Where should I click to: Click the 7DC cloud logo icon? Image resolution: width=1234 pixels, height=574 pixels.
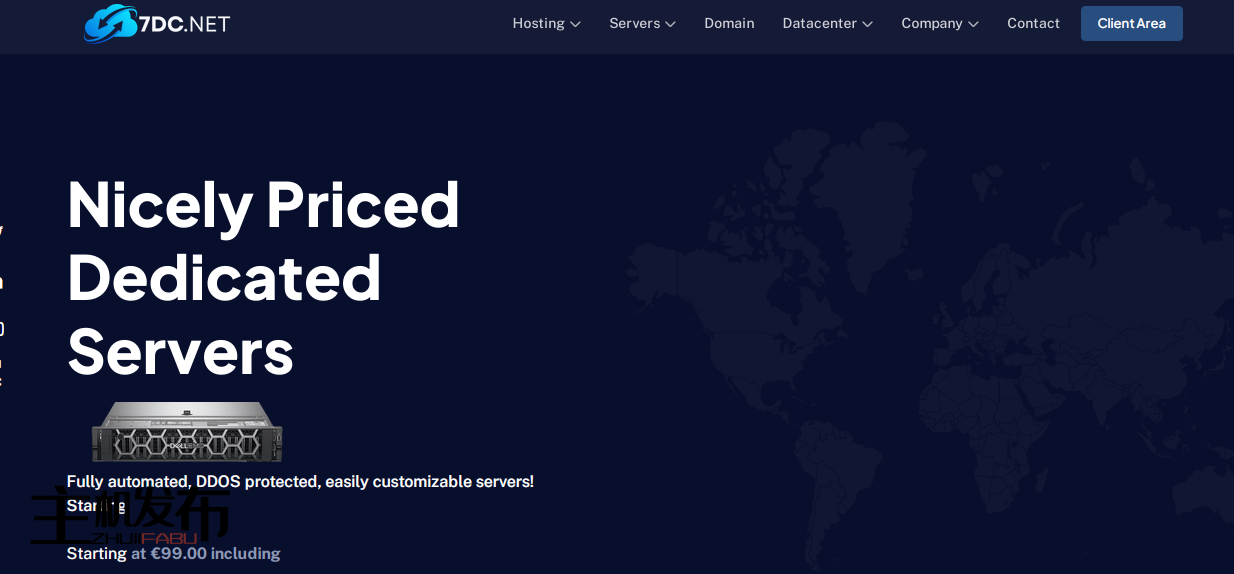point(110,23)
